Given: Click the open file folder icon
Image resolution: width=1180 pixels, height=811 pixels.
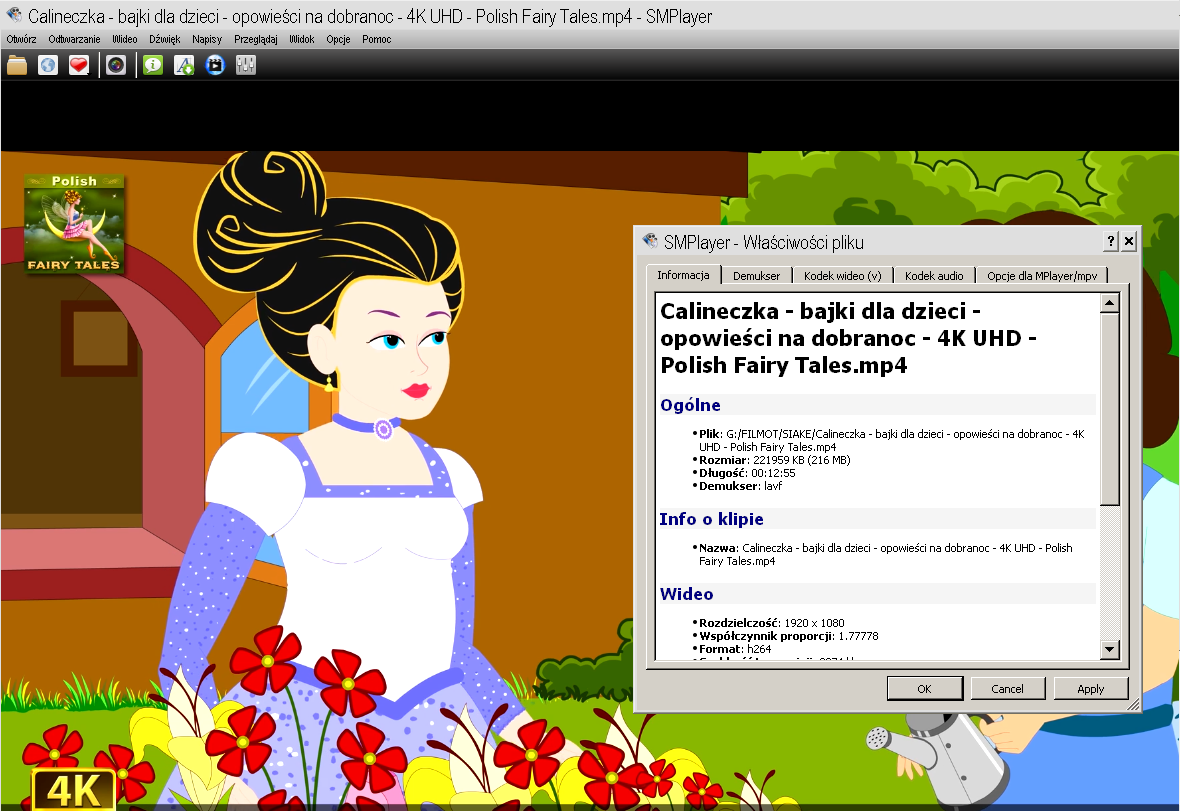Looking at the screenshot, I should (17, 65).
